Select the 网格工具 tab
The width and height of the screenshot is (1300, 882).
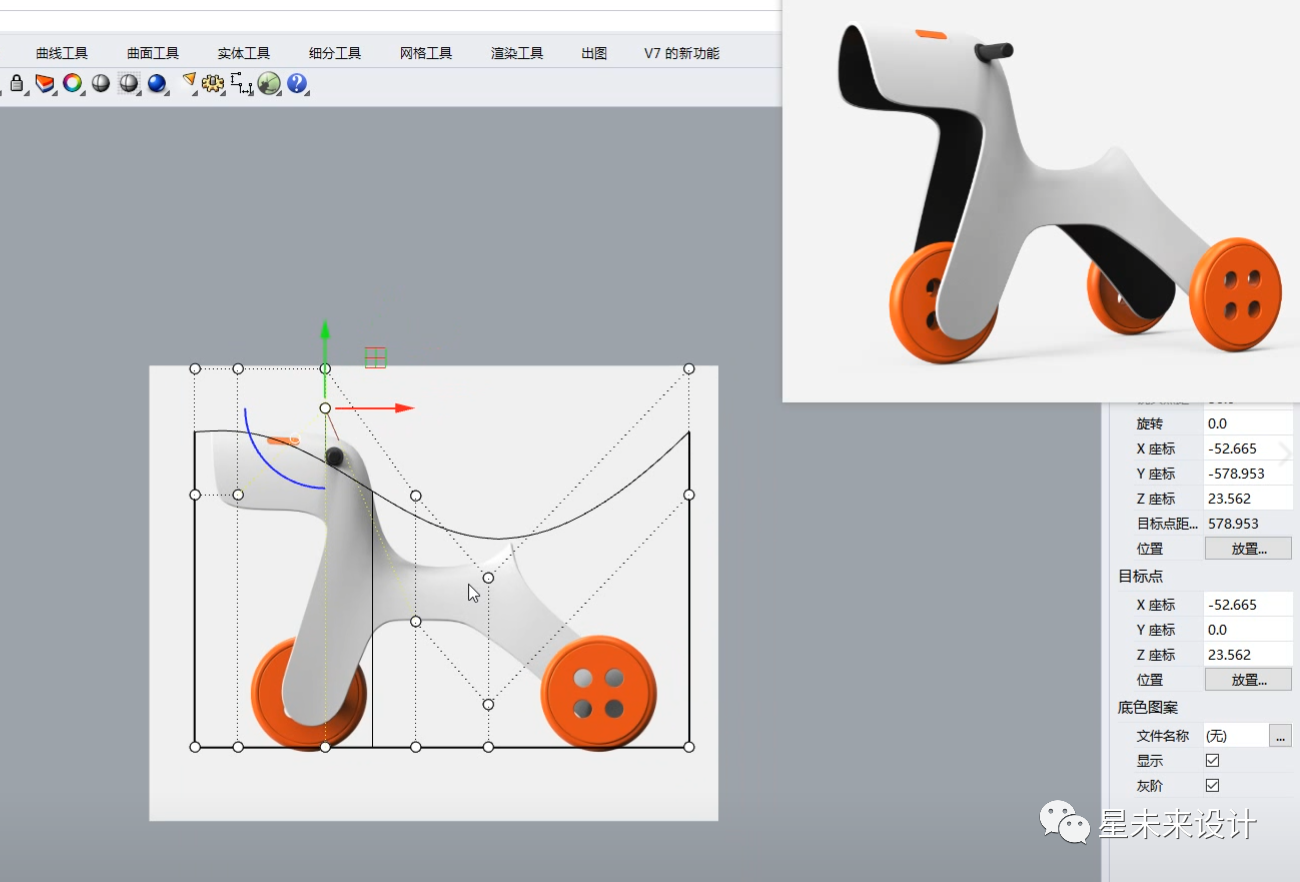(x=426, y=53)
